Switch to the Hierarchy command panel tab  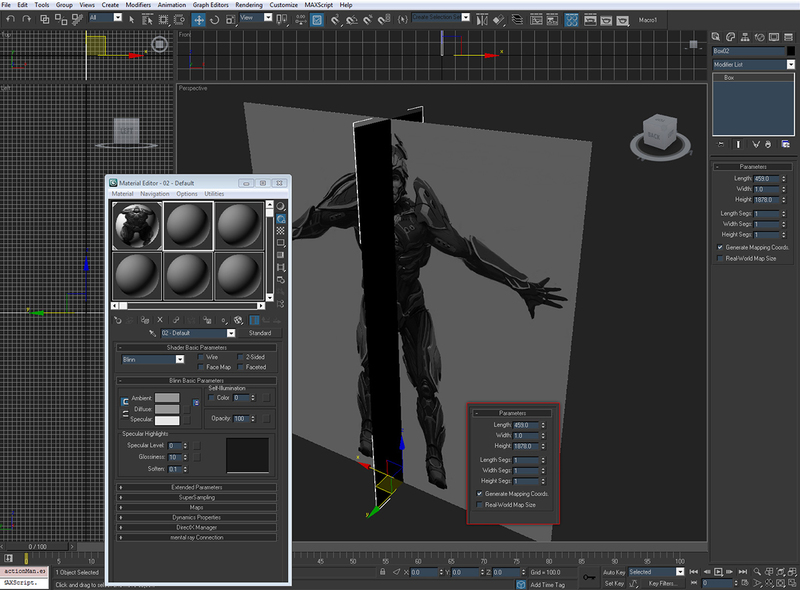coord(745,37)
